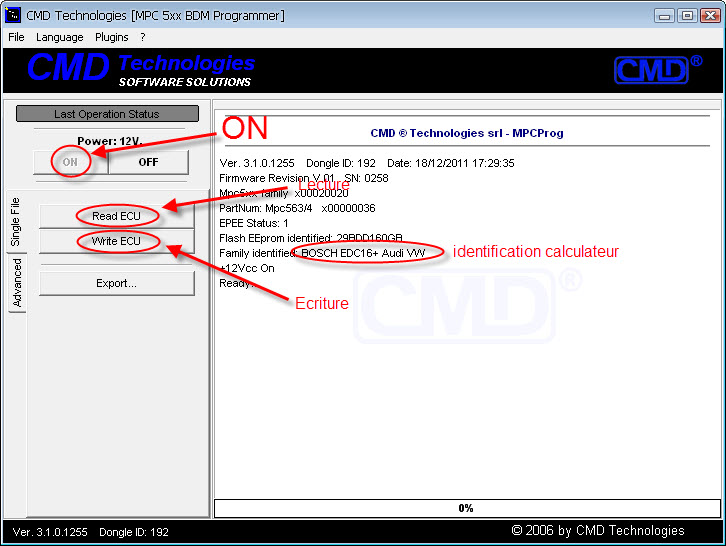Viewport: 726px width, 546px height.
Task: Click the Family identified BOSCH EDC16+ log line
Action: 322,253
